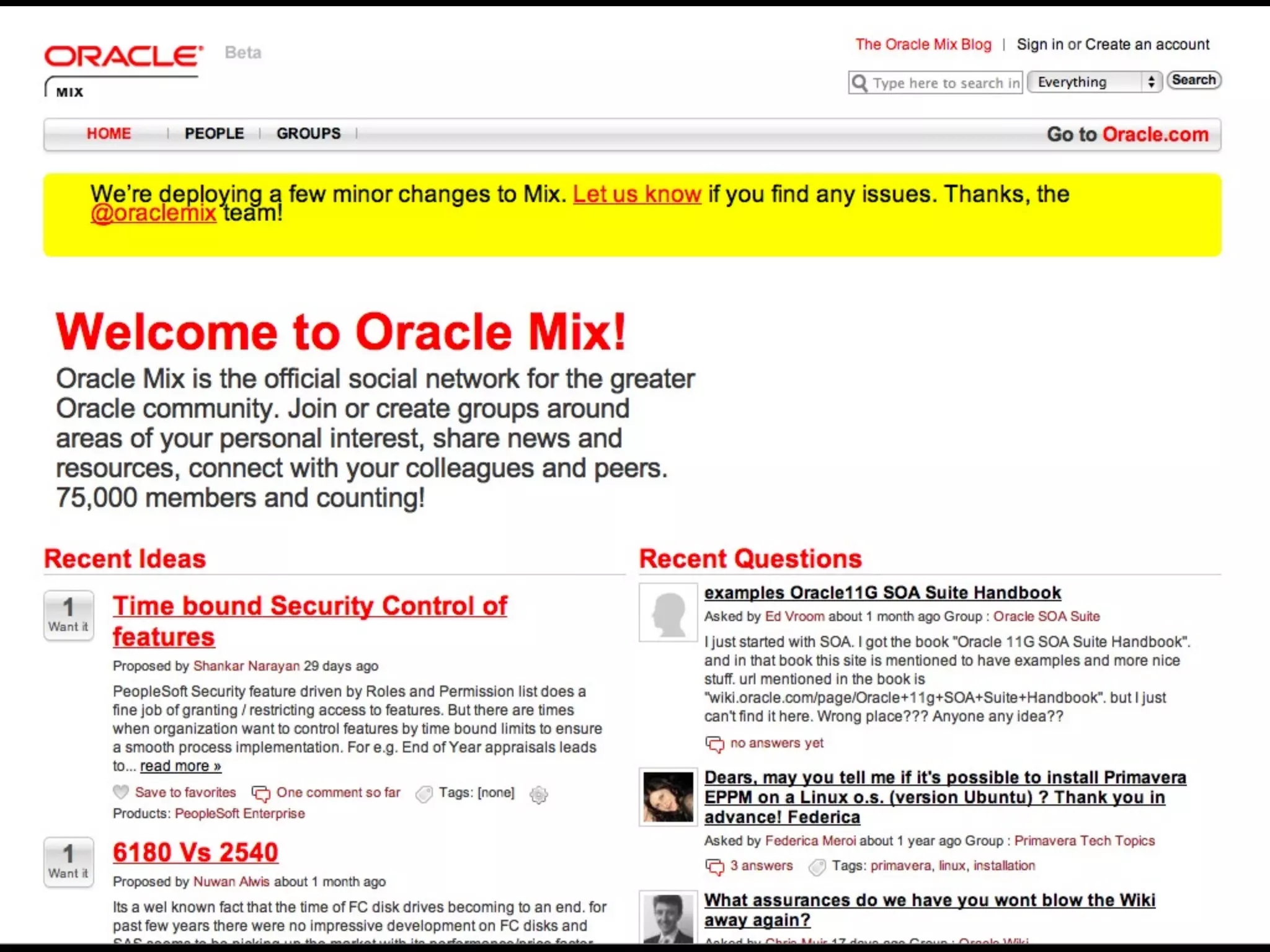Click the tag icon next to Tags: [none]
The width and height of the screenshot is (1270, 952).
click(x=424, y=794)
